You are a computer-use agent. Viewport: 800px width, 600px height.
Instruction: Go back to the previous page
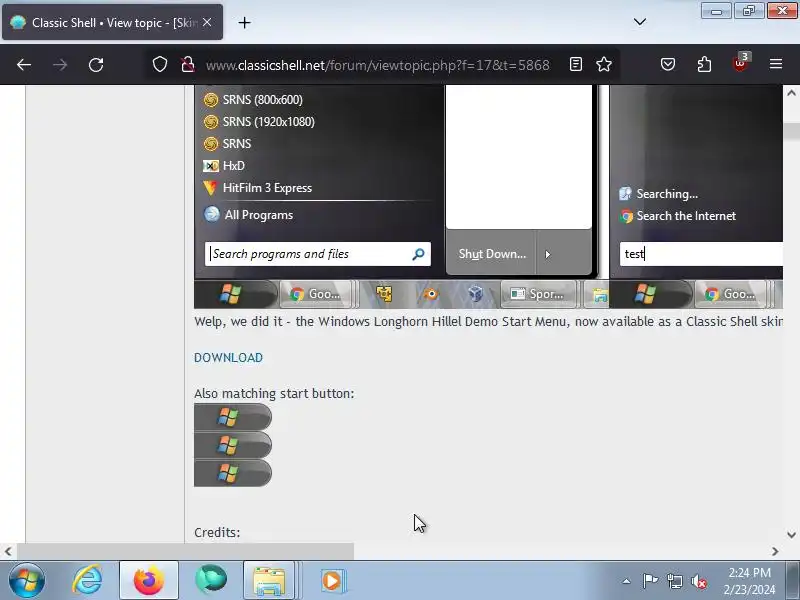pos(24,65)
